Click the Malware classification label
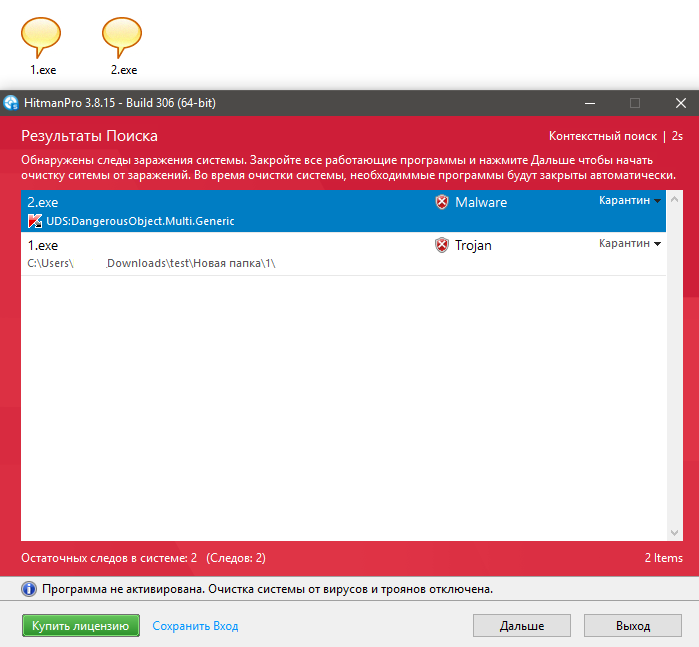The image size is (699, 647). click(481, 202)
